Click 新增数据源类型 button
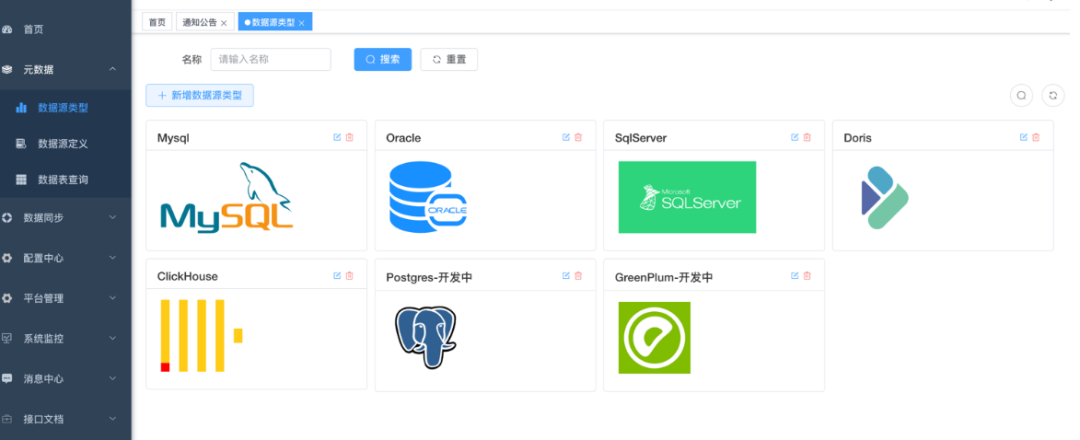 200,96
